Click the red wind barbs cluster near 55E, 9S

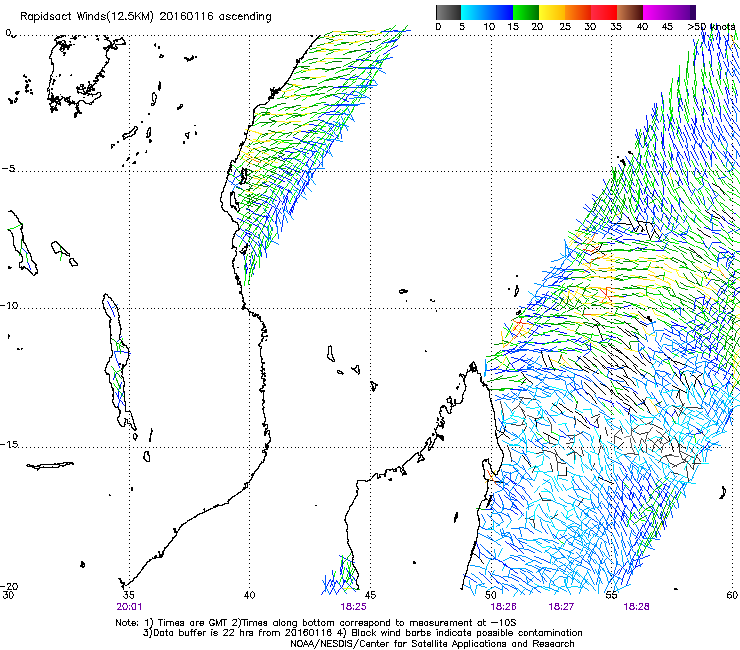605,294
